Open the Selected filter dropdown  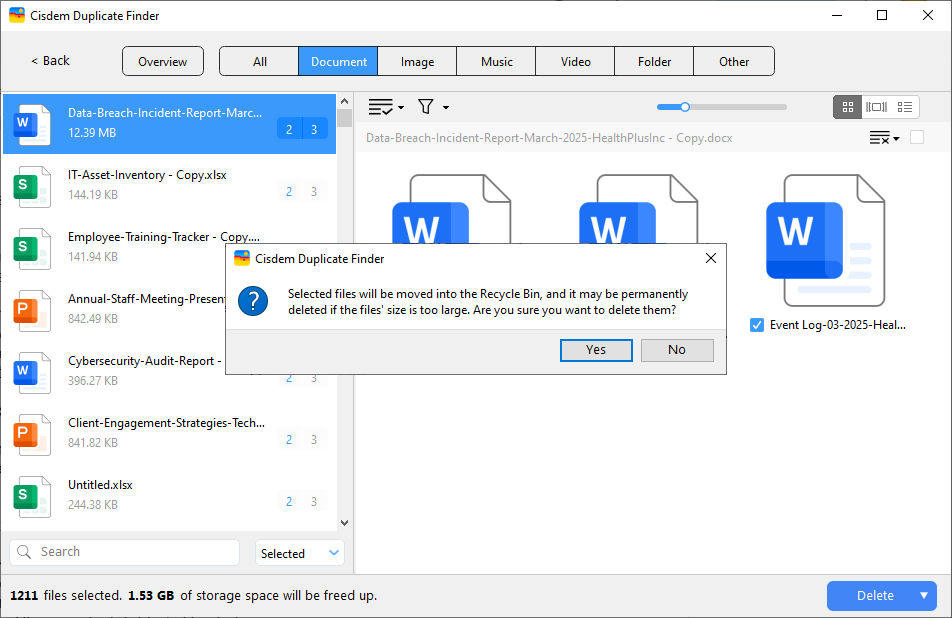pyautogui.click(x=299, y=552)
